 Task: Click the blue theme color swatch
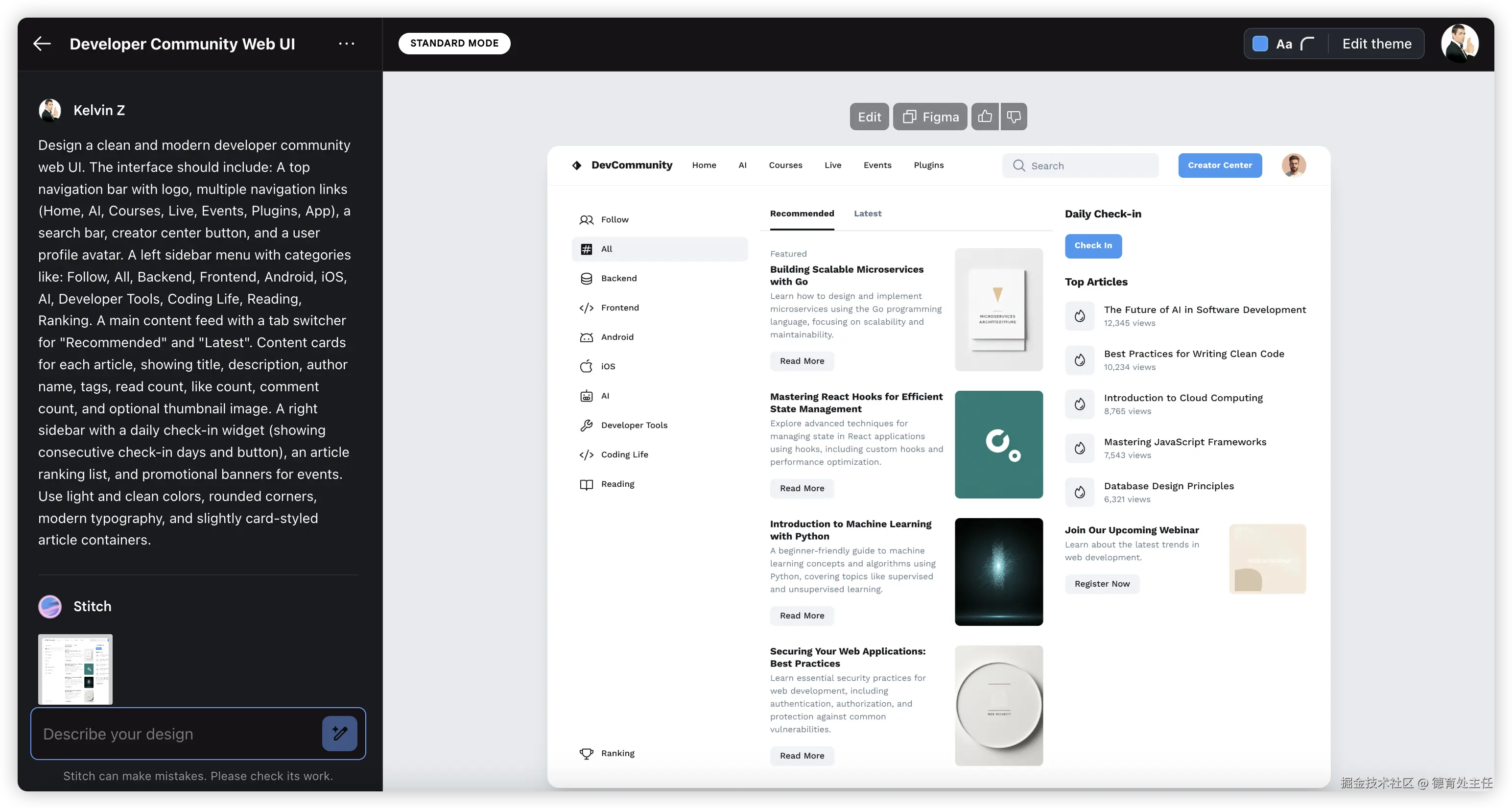point(1260,44)
